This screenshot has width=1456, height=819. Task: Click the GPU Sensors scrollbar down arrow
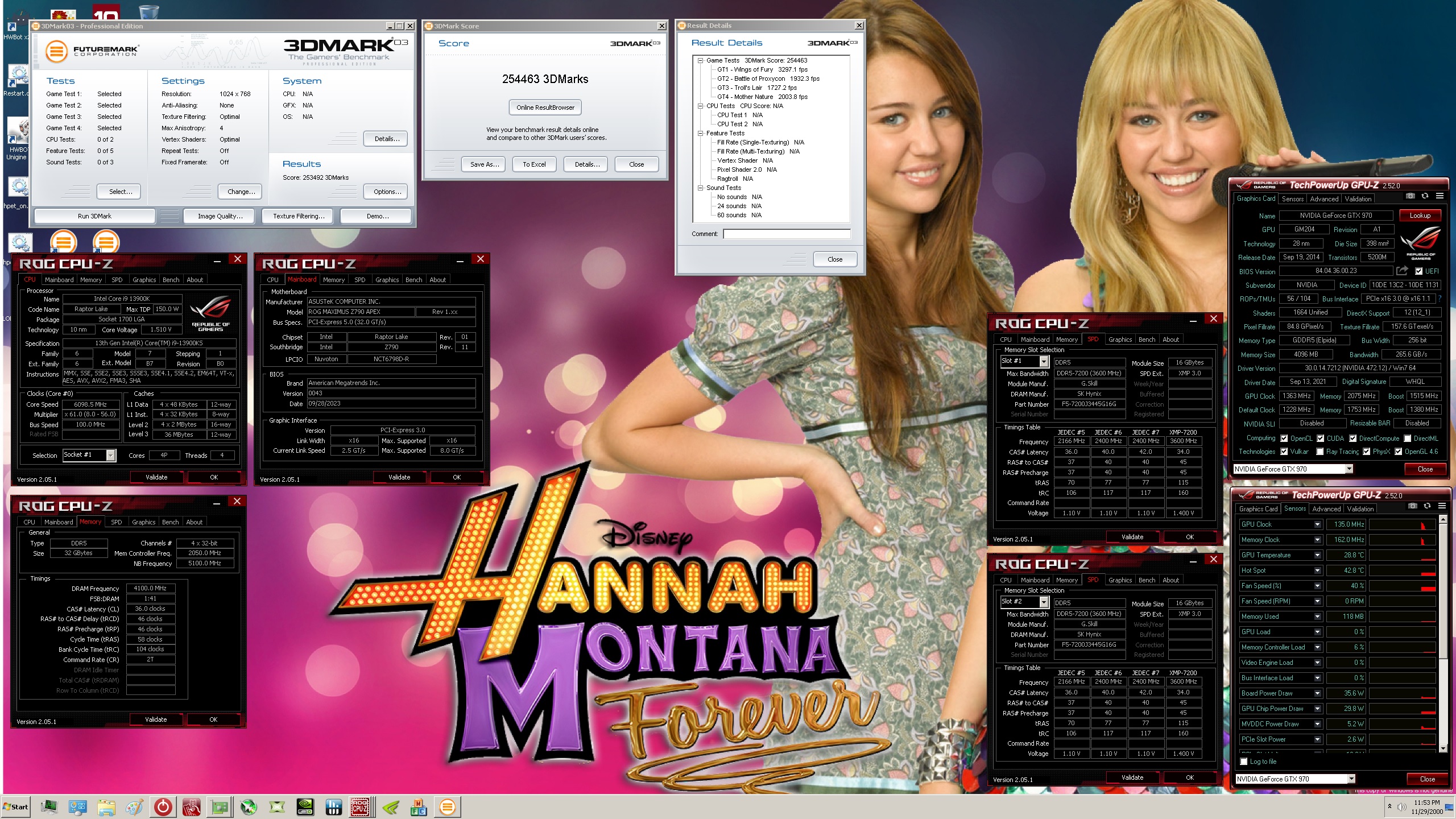click(1442, 748)
